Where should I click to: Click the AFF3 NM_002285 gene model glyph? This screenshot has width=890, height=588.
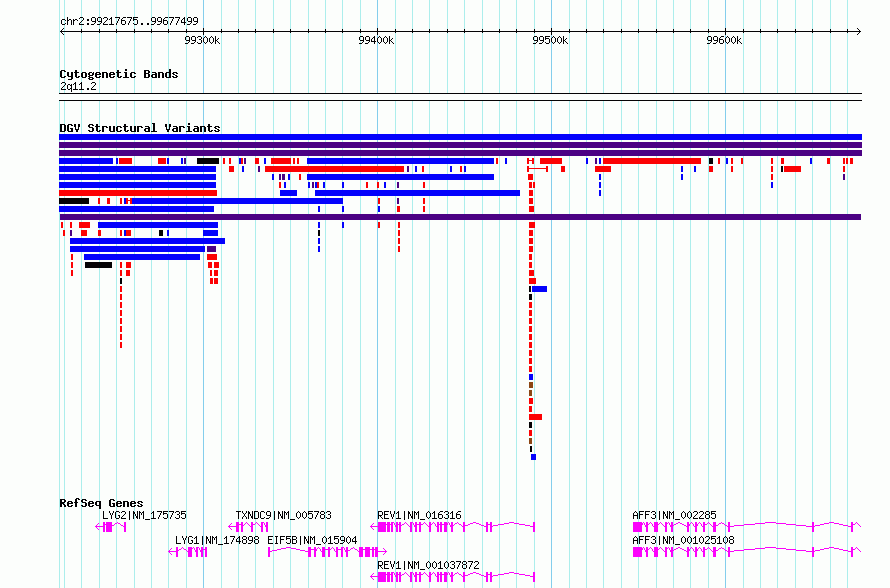pos(747,527)
